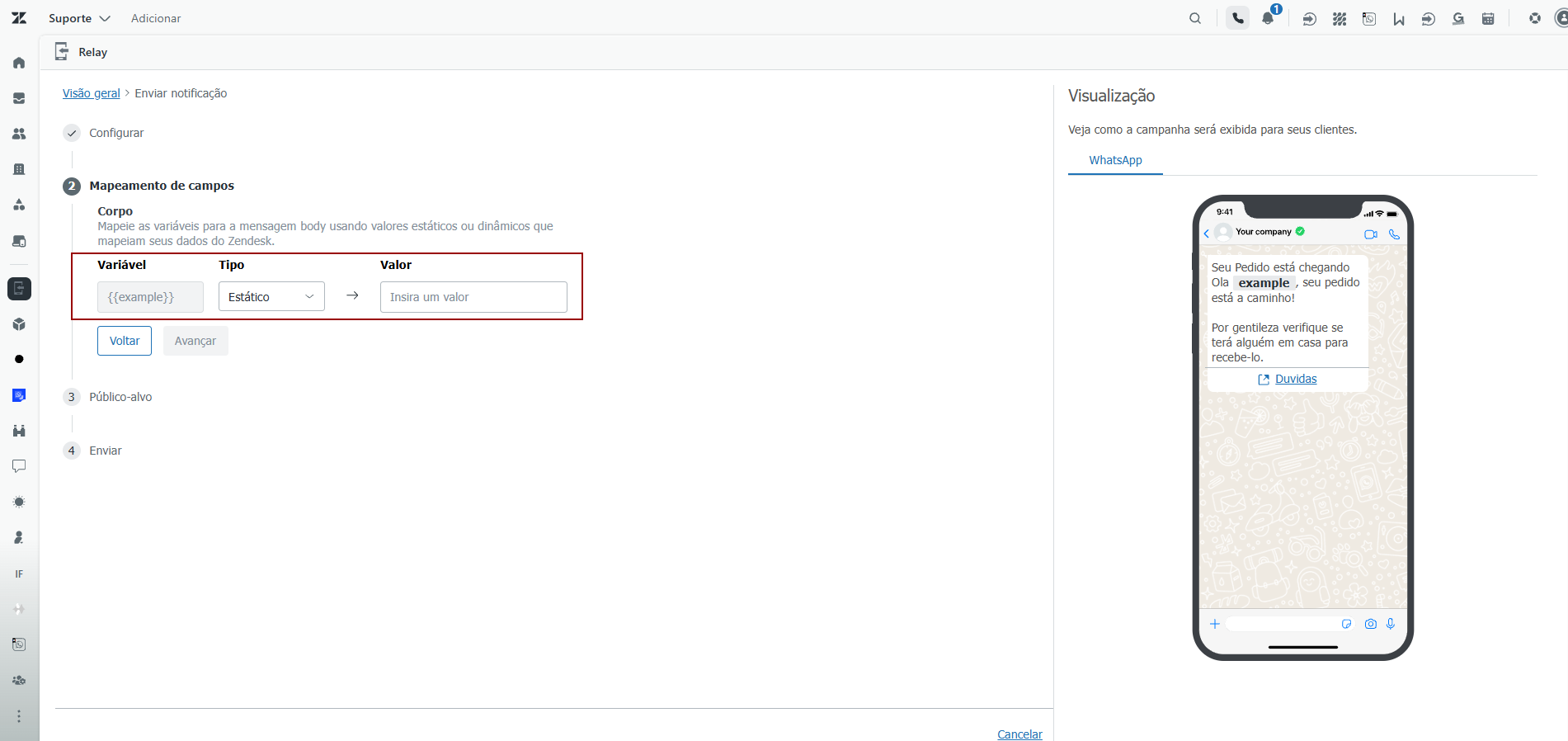Click the preview plus attachment icon
The height and width of the screenshot is (741, 1568).
[1215, 624]
